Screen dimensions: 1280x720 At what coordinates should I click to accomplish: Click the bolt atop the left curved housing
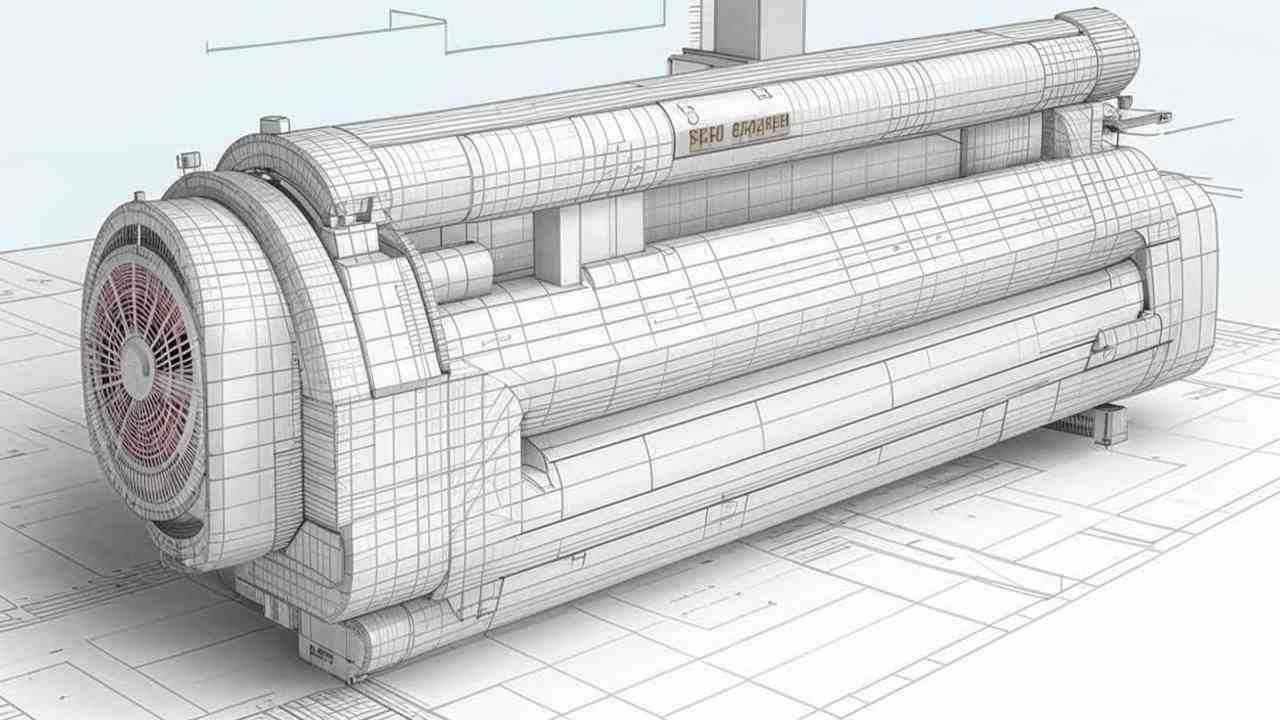coord(274,125)
